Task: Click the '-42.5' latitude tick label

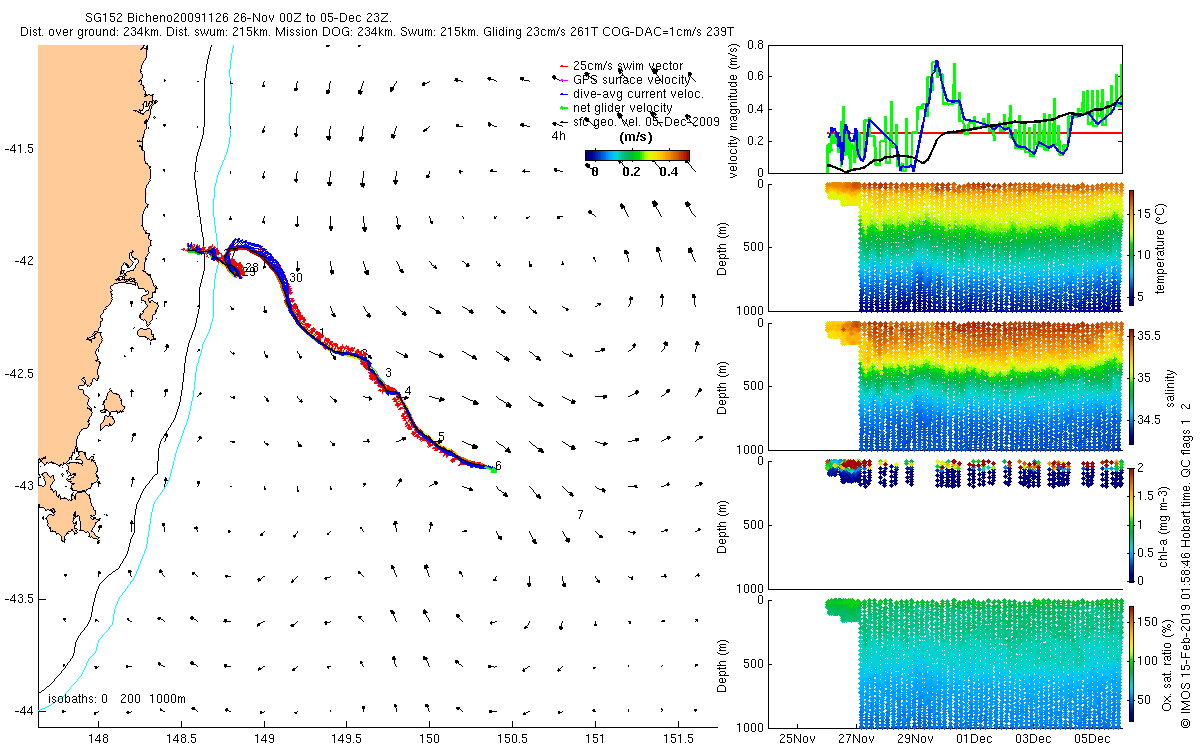Action: pos(19,373)
